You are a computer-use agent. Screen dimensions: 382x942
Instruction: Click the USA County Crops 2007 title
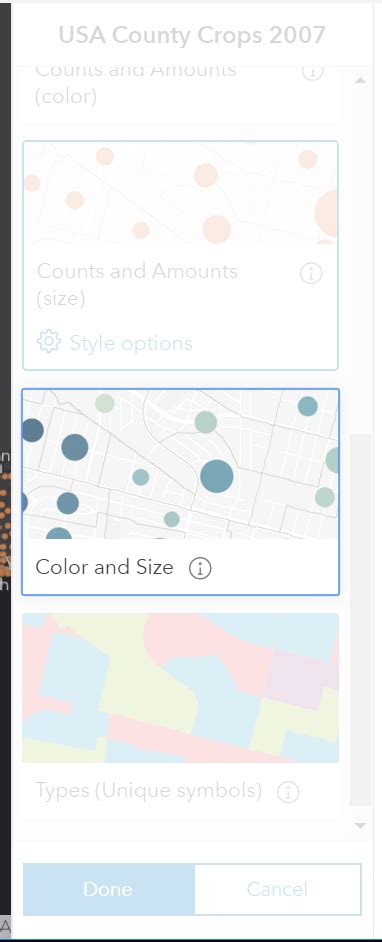tap(192, 35)
